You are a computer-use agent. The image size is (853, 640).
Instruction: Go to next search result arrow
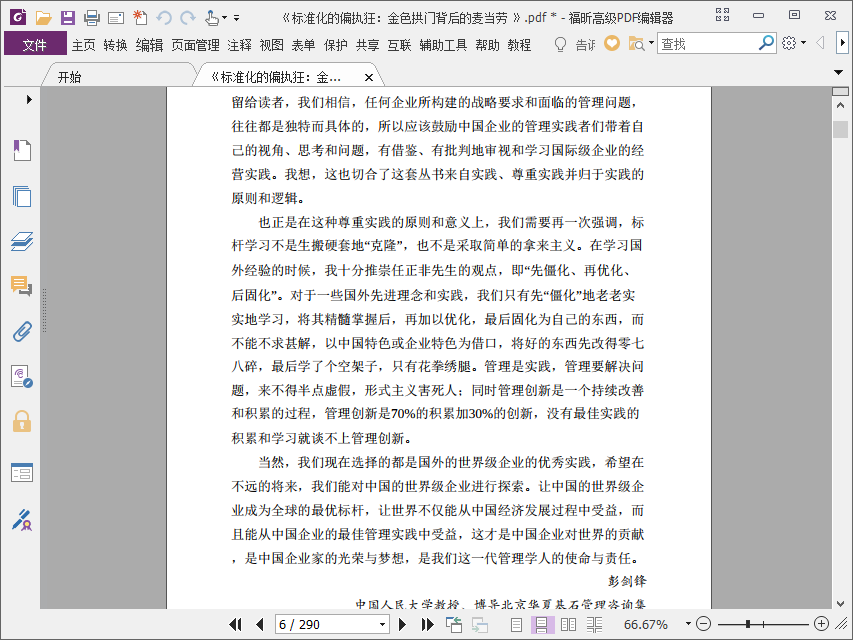point(843,42)
